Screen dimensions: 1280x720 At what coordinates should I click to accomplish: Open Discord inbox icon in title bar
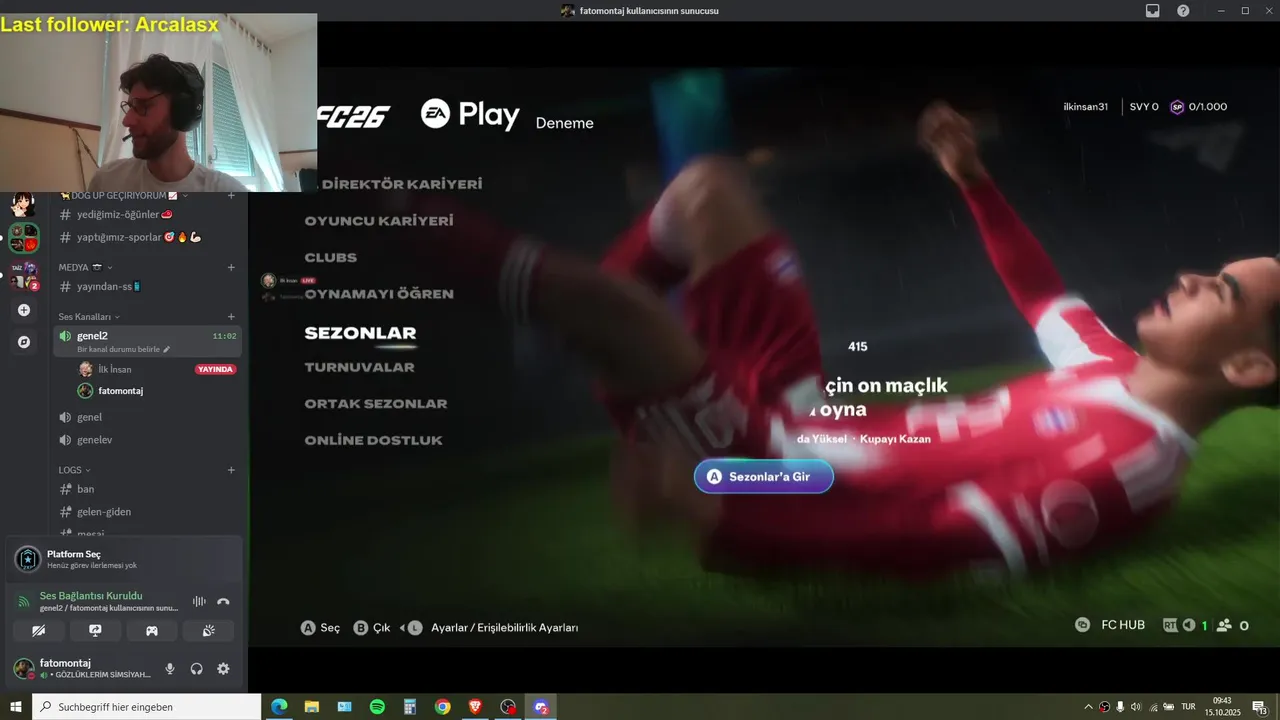pyautogui.click(x=1153, y=11)
